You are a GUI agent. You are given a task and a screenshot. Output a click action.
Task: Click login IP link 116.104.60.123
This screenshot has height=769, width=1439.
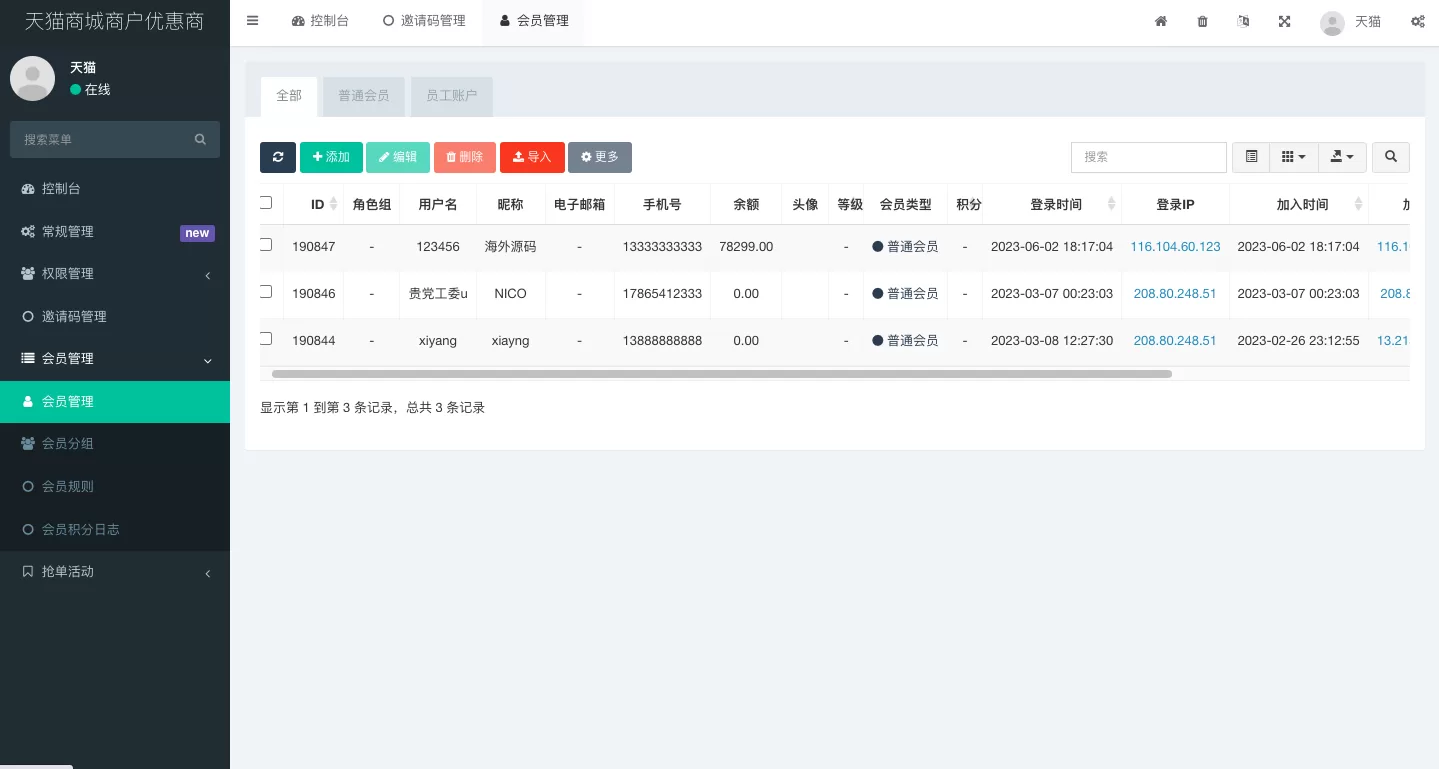1175,247
